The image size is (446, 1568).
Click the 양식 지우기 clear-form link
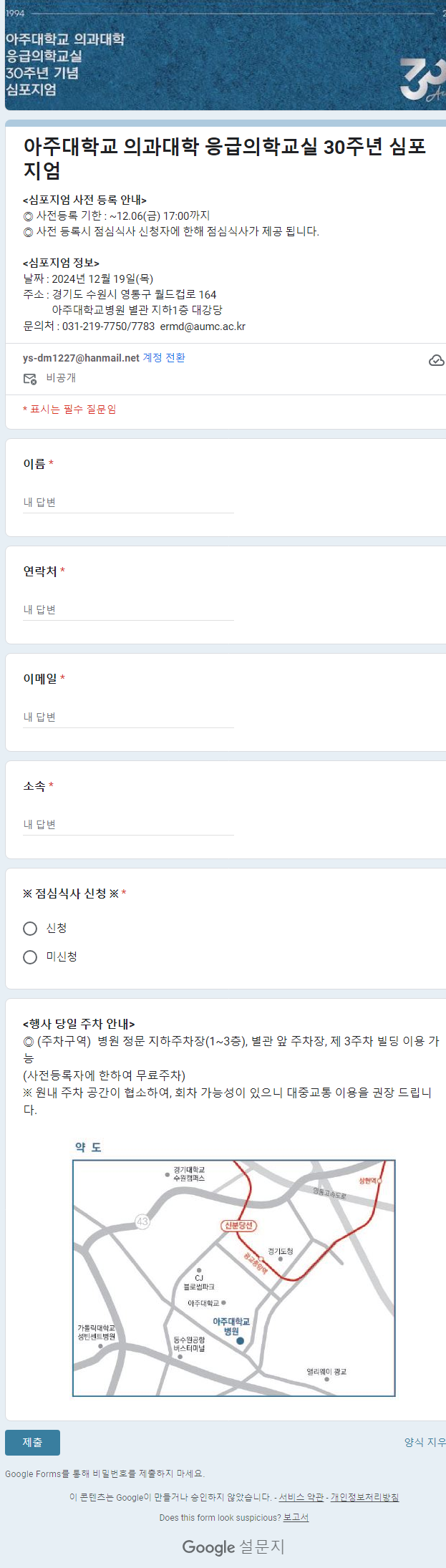pyautogui.click(x=425, y=1442)
